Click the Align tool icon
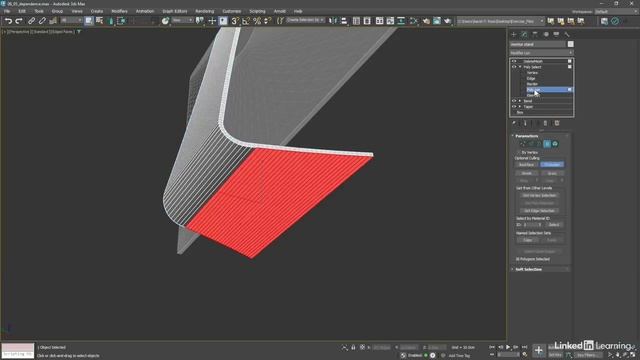This screenshot has height=360, width=640. point(344,21)
